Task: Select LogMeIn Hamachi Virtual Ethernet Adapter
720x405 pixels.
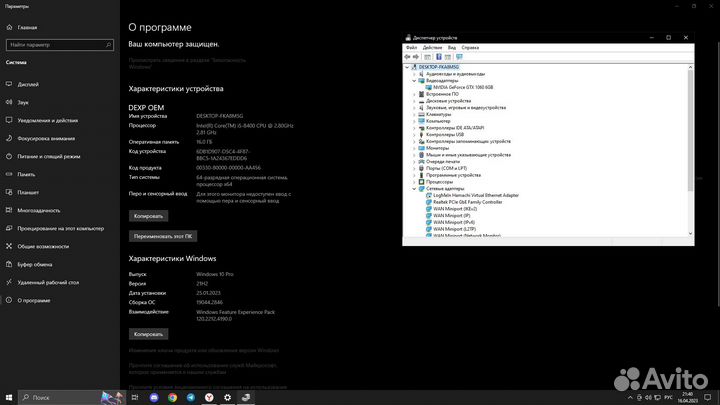Action: (476, 195)
